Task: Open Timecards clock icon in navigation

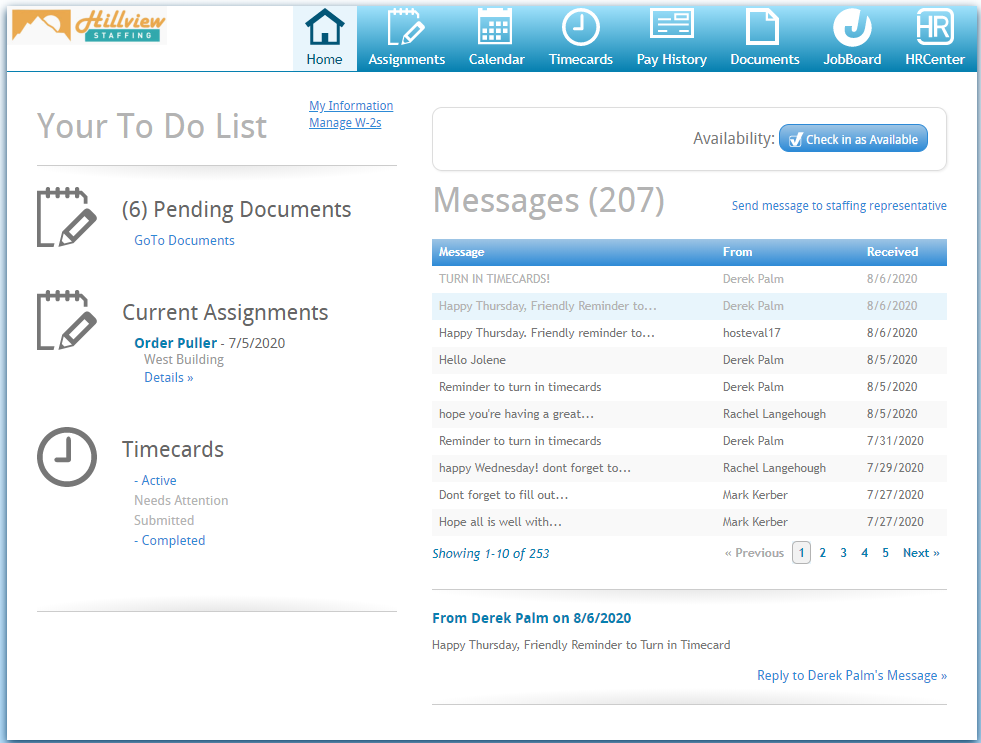Action: coord(581,27)
